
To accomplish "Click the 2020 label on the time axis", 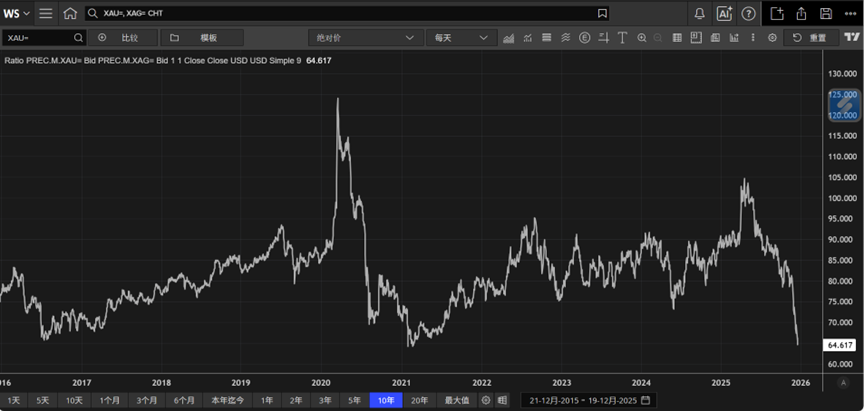I will click(x=321, y=382).
